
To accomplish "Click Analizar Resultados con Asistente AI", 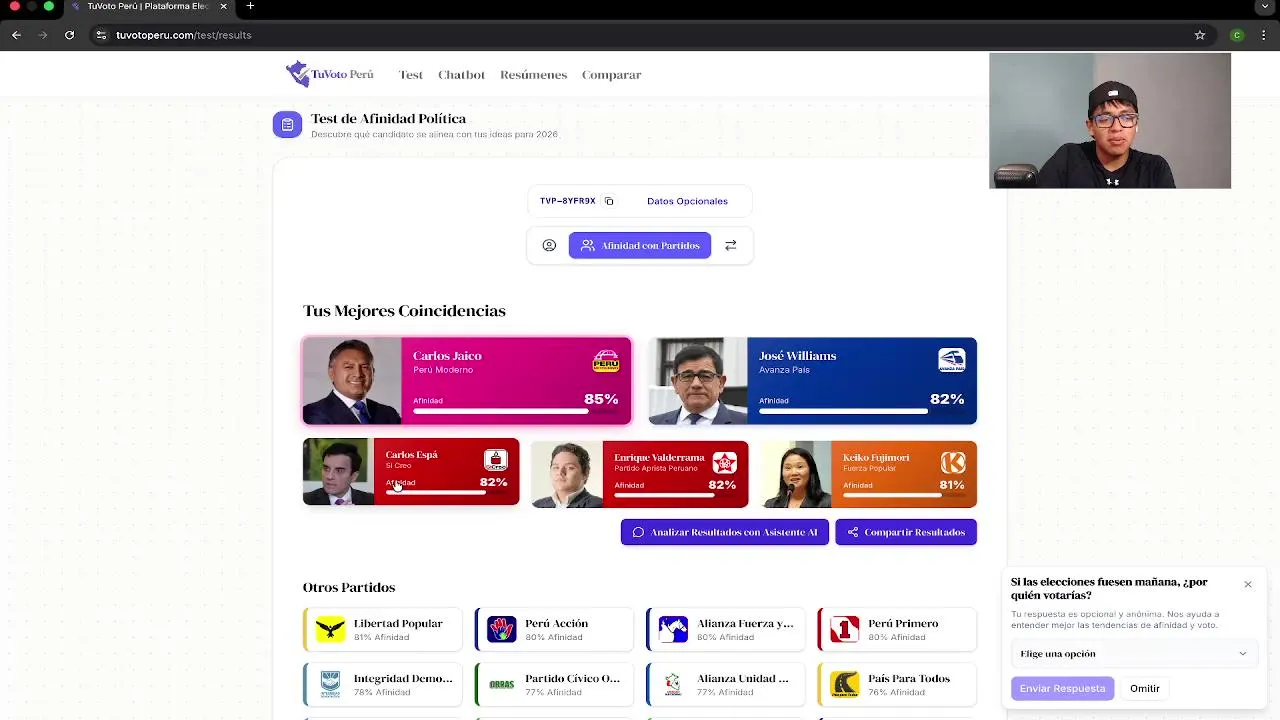I will tap(724, 532).
